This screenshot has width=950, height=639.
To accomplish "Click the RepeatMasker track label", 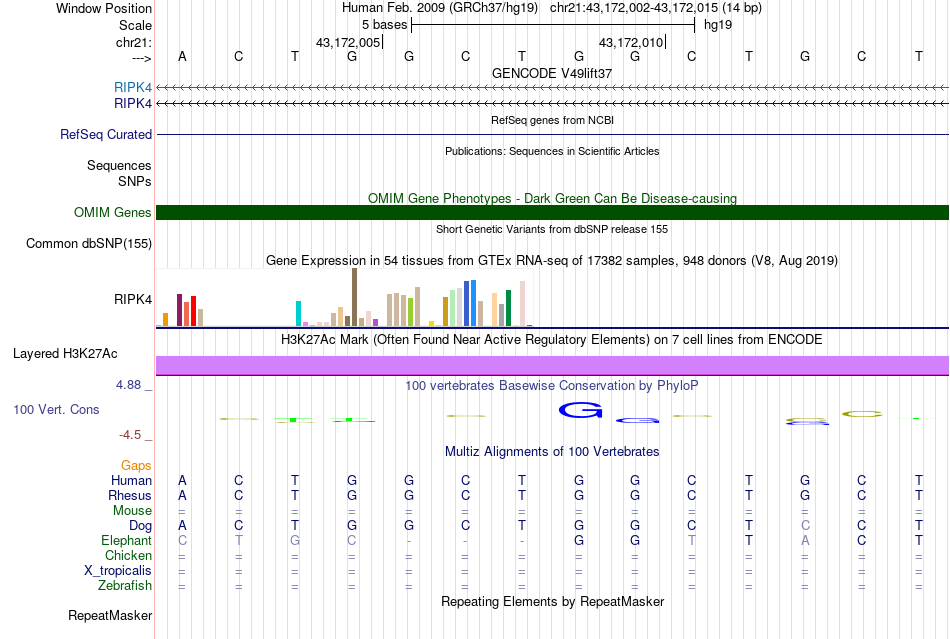I will (x=110, y=615).
